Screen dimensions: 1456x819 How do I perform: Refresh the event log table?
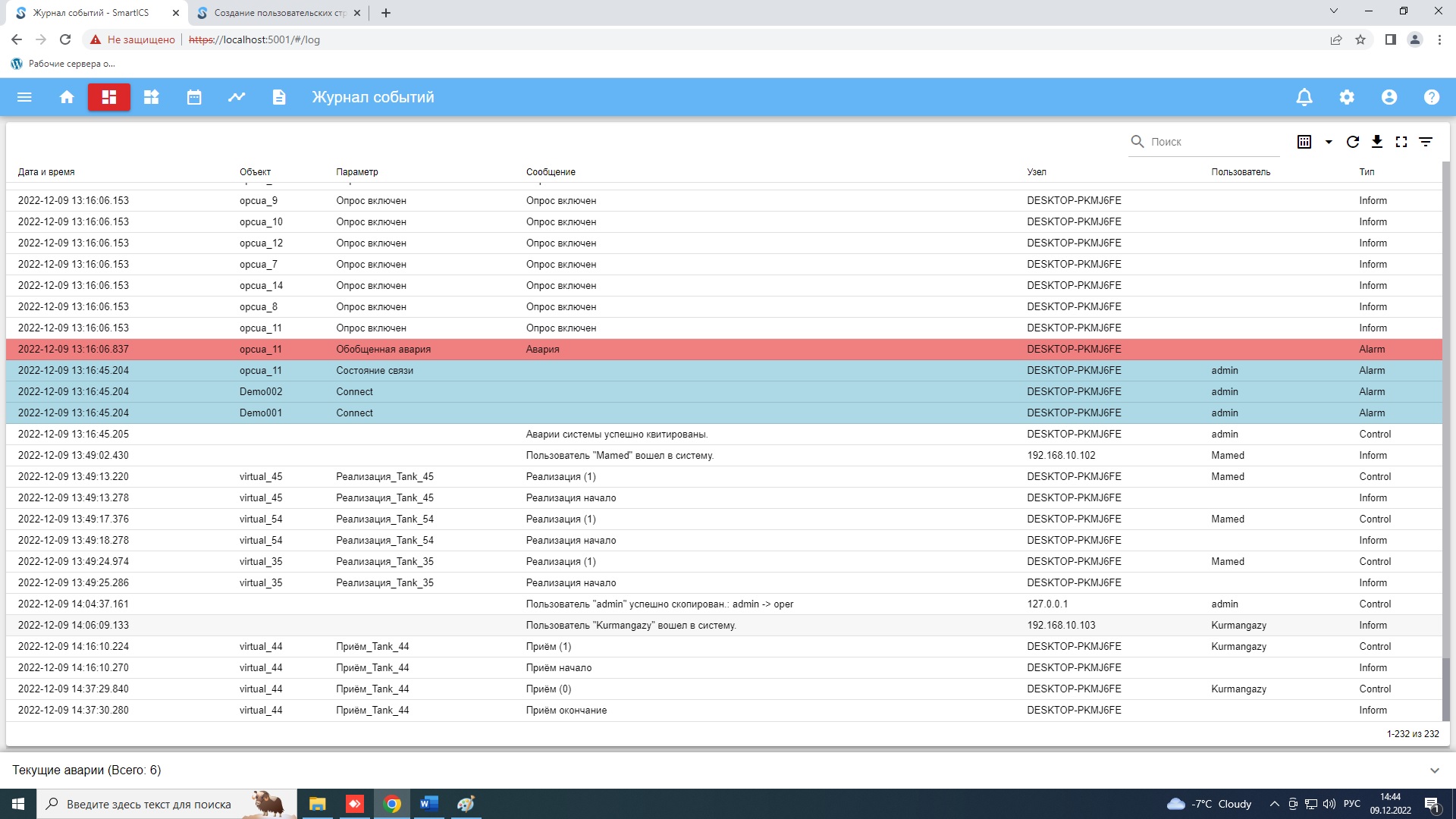tap(1353, 142)
